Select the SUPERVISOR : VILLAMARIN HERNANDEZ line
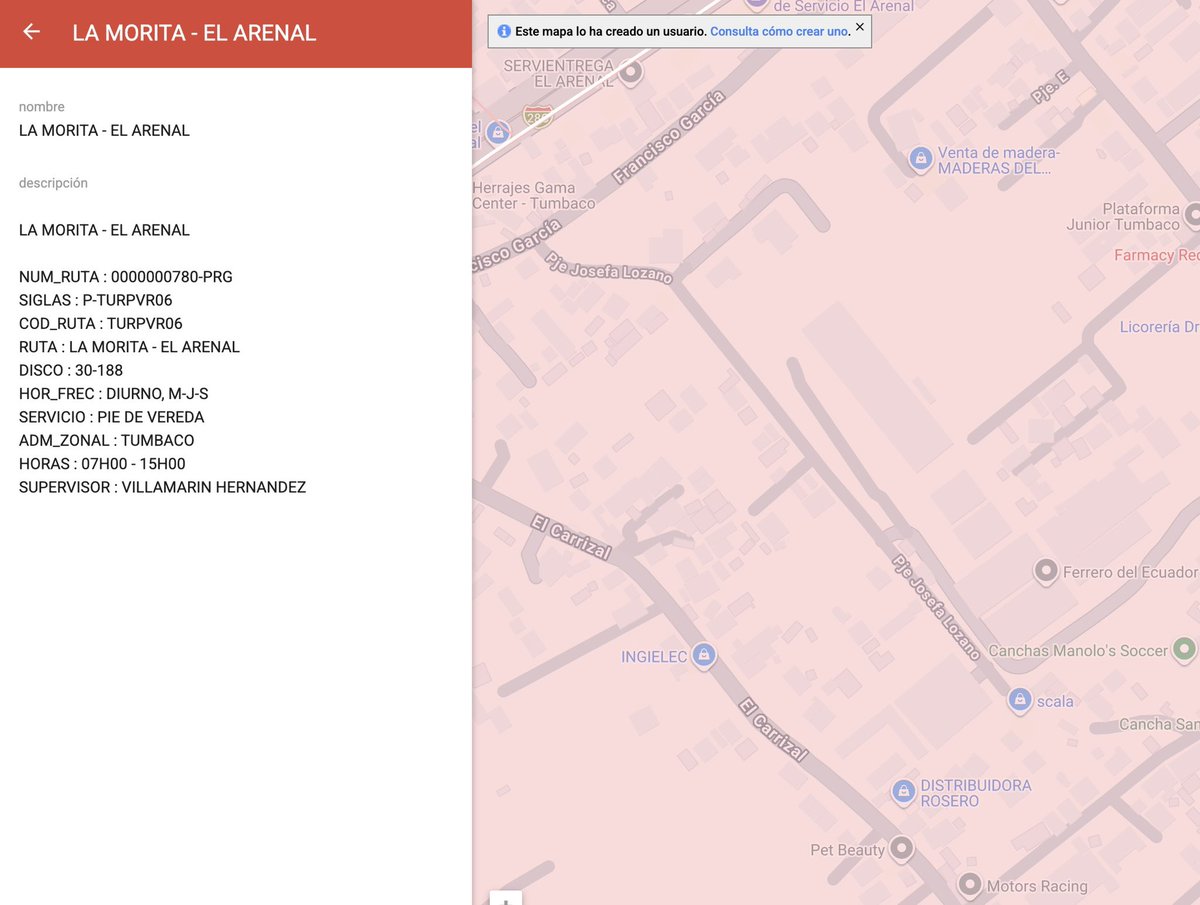The height and width of the screenshot is (905, 1200). coord(162,487)
